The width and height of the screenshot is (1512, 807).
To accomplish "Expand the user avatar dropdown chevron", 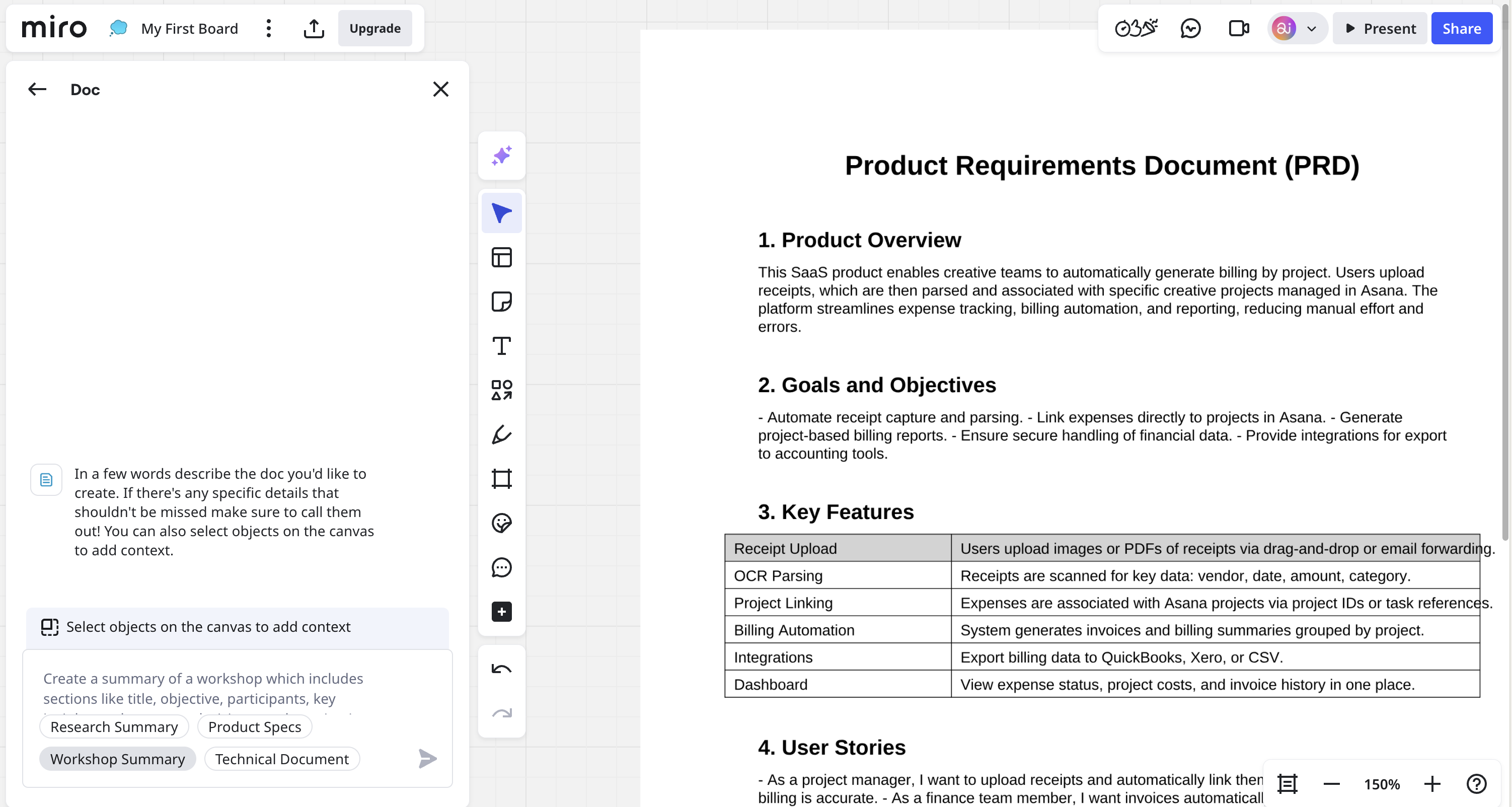I will [x=1311, y=28].
